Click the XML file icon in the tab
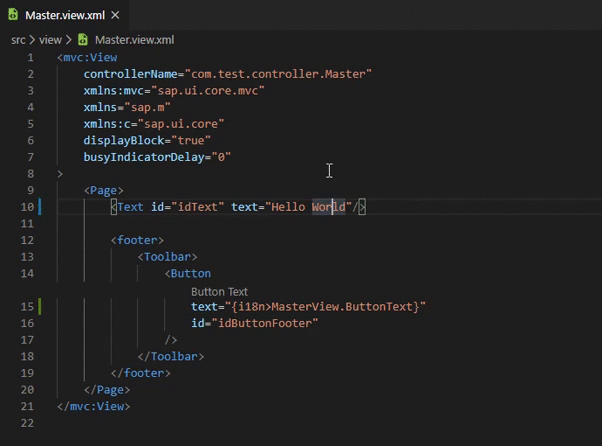 pyautogui.click(x=13, y=15)
